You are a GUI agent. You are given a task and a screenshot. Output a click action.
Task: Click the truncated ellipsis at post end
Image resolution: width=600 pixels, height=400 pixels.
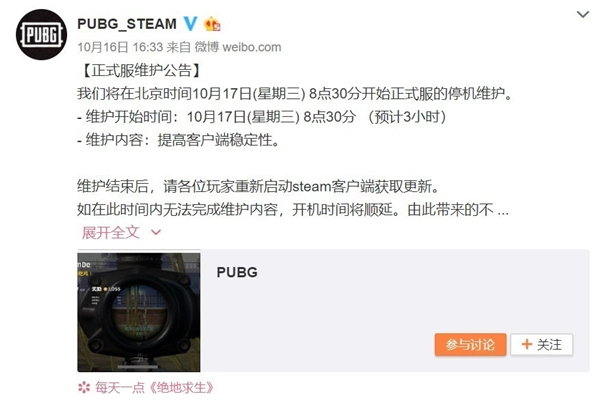(503, 213)
